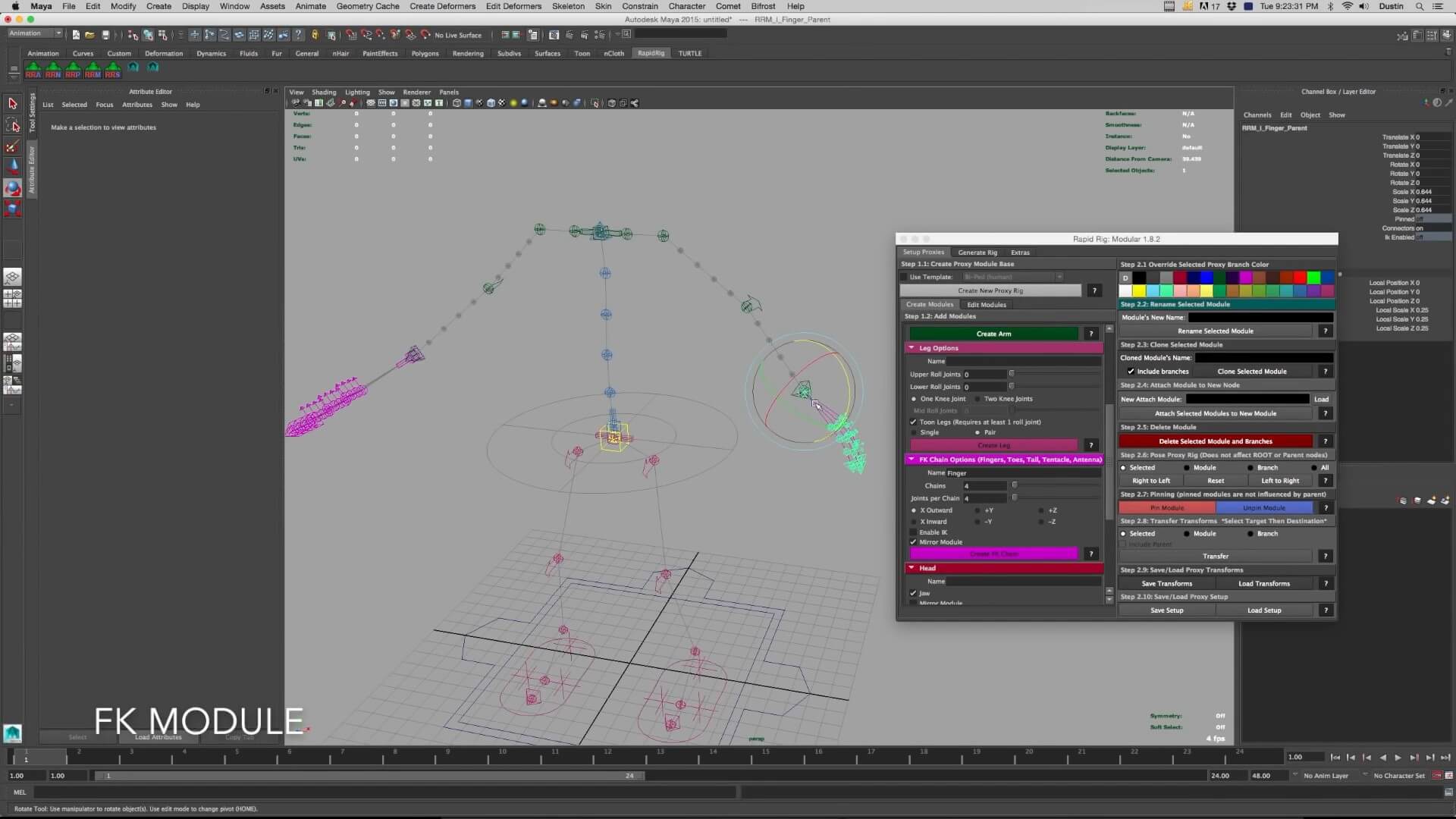1456x819 pixels.
Task: Click the RRA shelf icon
Action: [33, 70]
